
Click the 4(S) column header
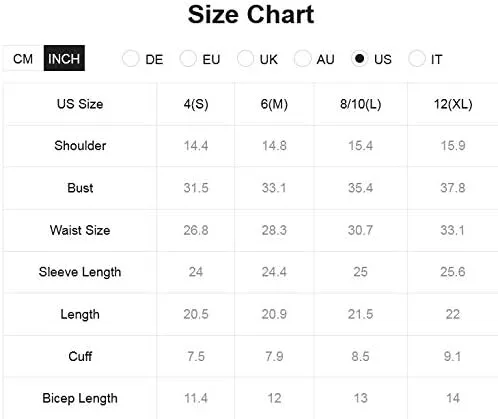tap(196, 104)
